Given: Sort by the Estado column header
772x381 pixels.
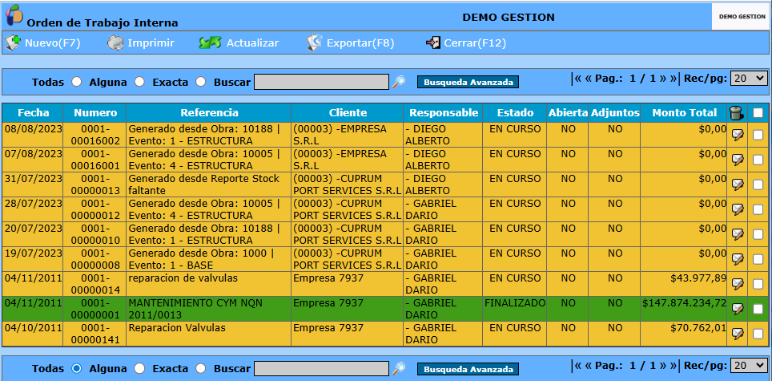Looking at the screenshot, I should (515, 113).
